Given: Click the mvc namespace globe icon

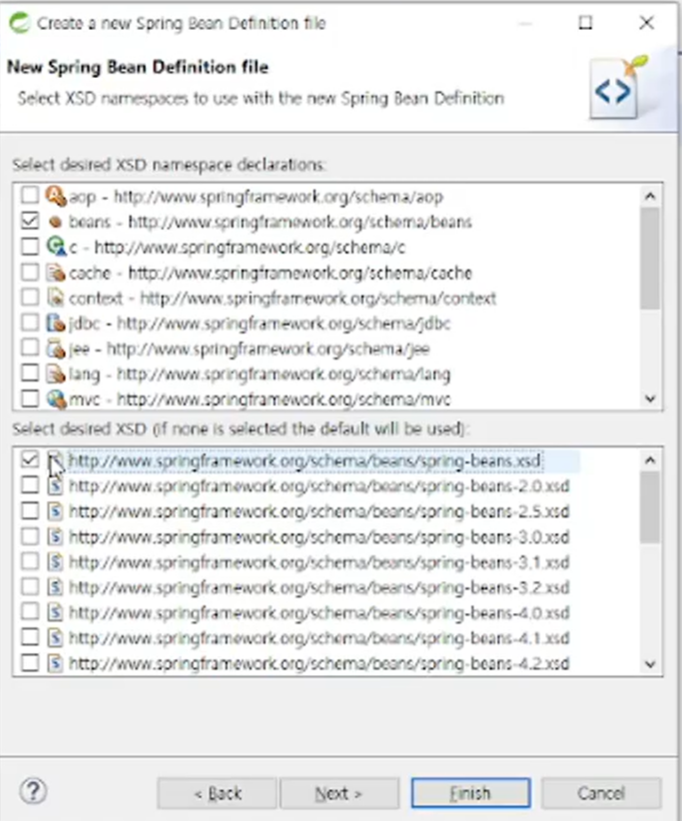Looking at the screenshot, I should [x=55, y=400].
